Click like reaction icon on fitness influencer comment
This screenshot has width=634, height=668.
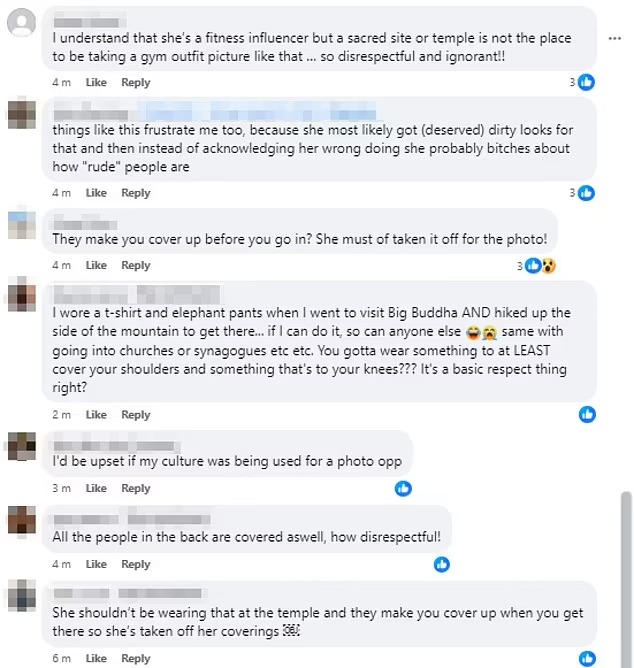click(587, 82)
